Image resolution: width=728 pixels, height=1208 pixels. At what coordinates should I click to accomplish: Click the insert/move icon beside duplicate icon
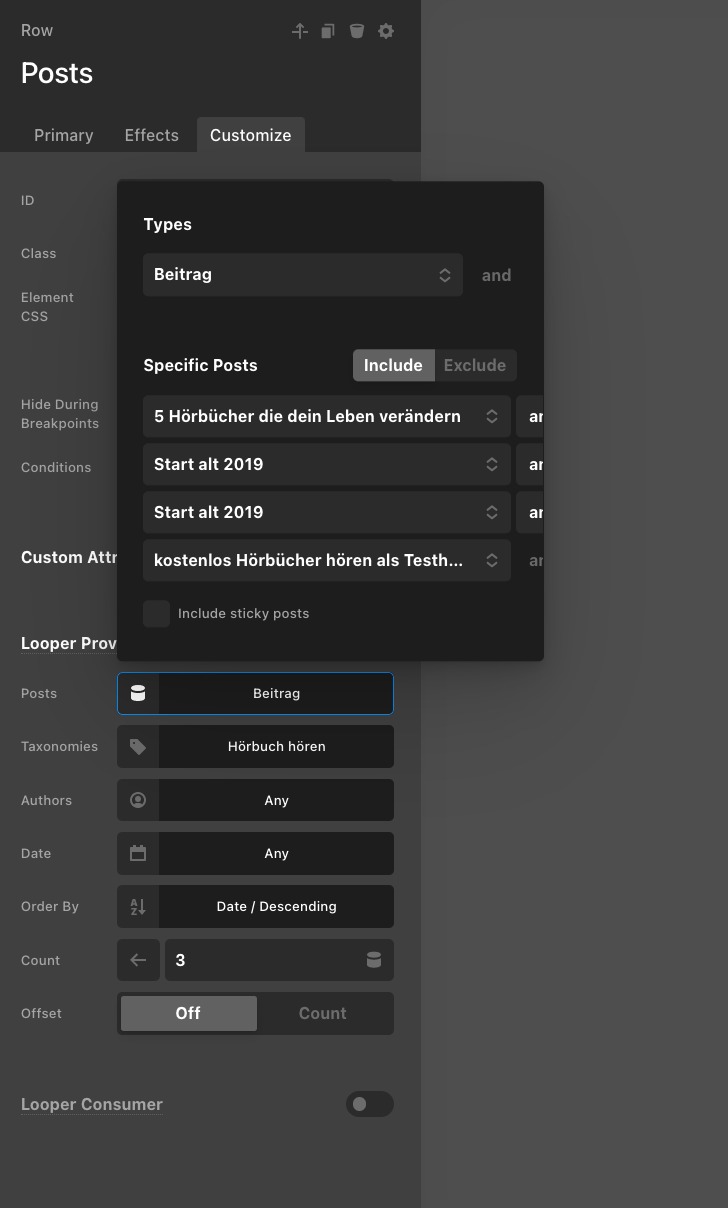[x=299, y=31]
